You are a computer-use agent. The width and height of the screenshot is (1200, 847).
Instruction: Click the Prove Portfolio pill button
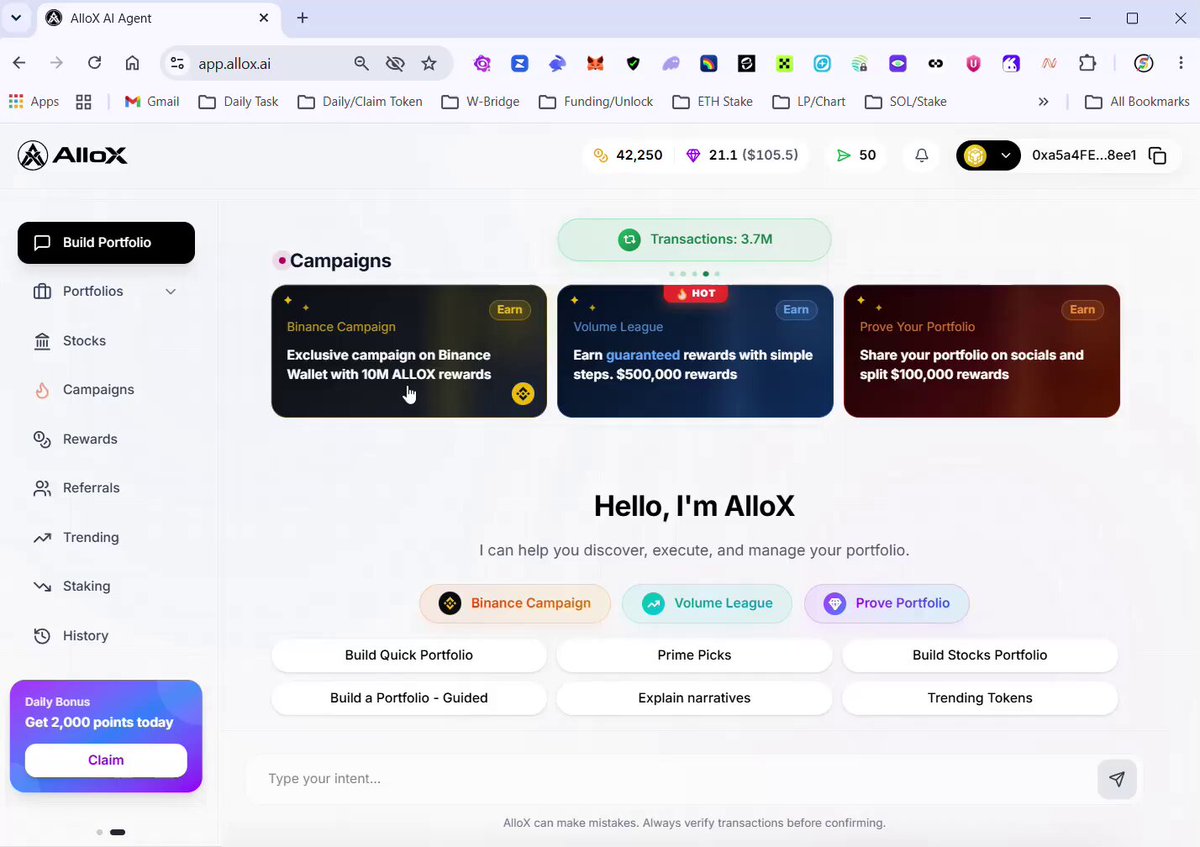(887, 603)
